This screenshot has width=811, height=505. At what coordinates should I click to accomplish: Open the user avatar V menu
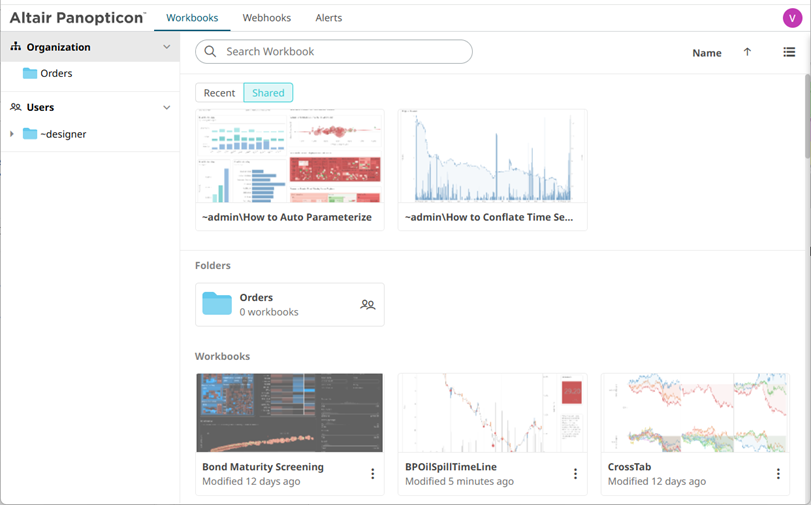click(792, 18)
